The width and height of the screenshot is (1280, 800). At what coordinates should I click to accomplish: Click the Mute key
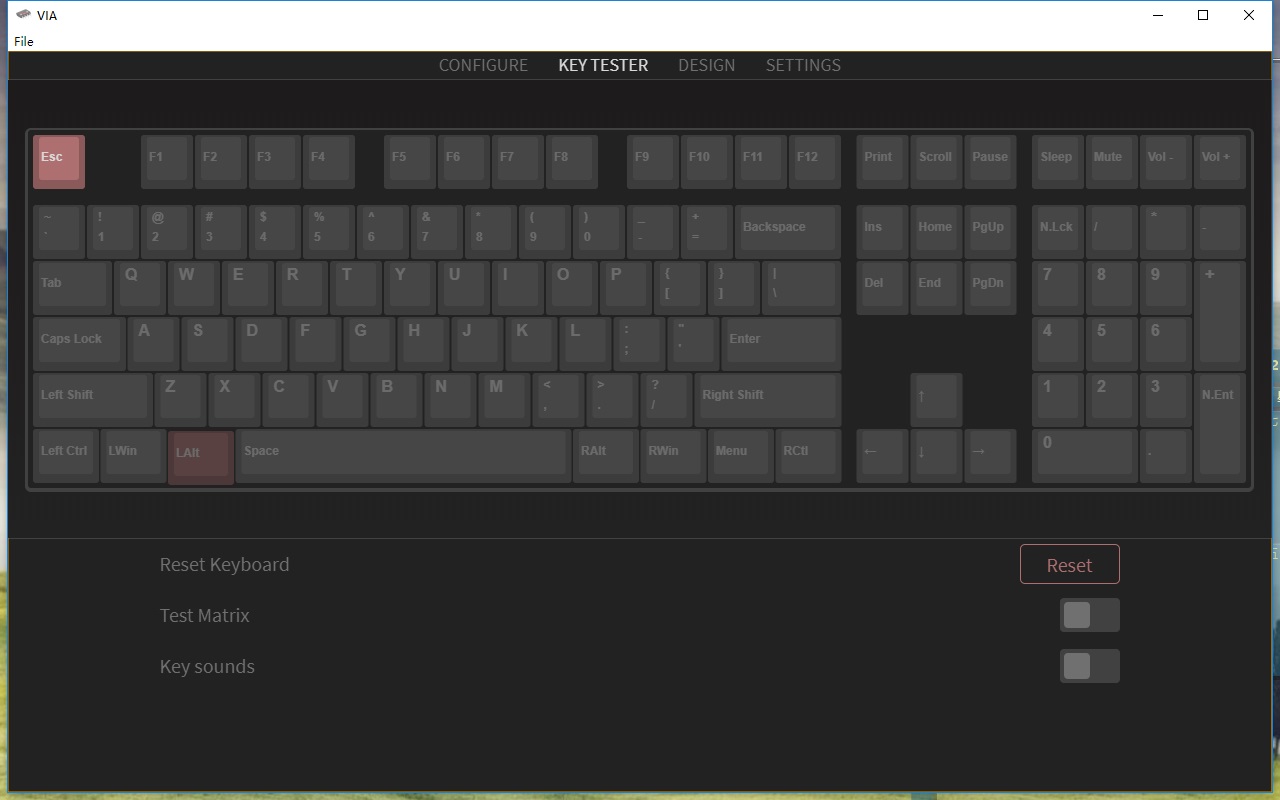[x=1112, y=162]
